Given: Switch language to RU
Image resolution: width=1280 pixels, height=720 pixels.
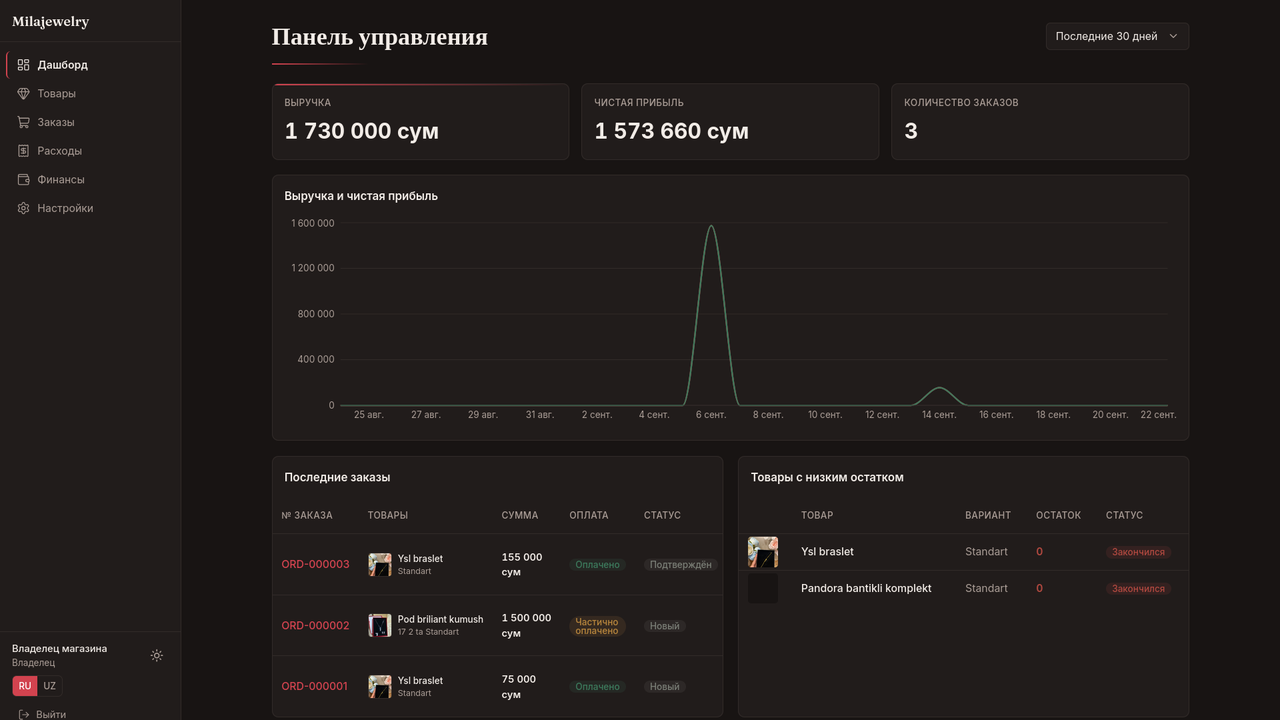Looking at the screenshot, I should point(25,686).
